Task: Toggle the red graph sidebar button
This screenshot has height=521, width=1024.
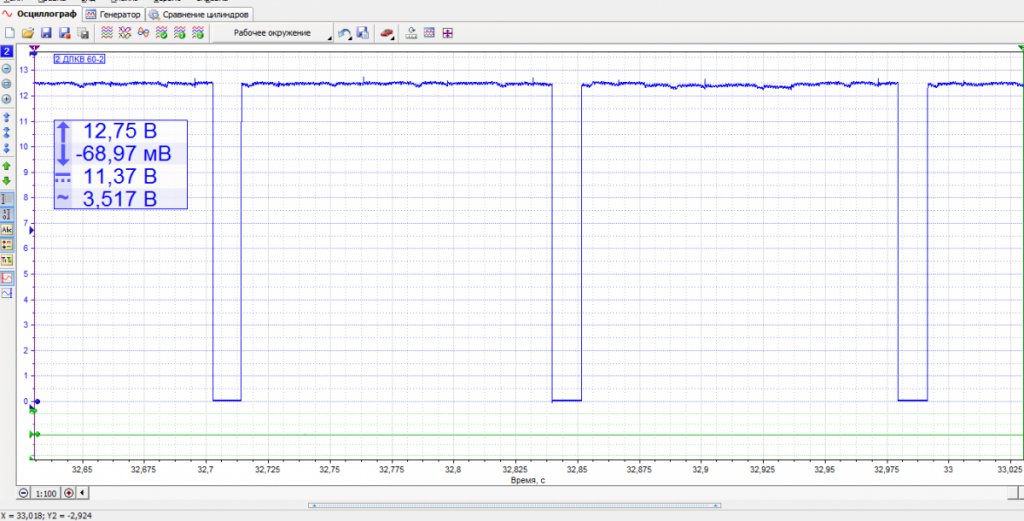Action: 7,278
